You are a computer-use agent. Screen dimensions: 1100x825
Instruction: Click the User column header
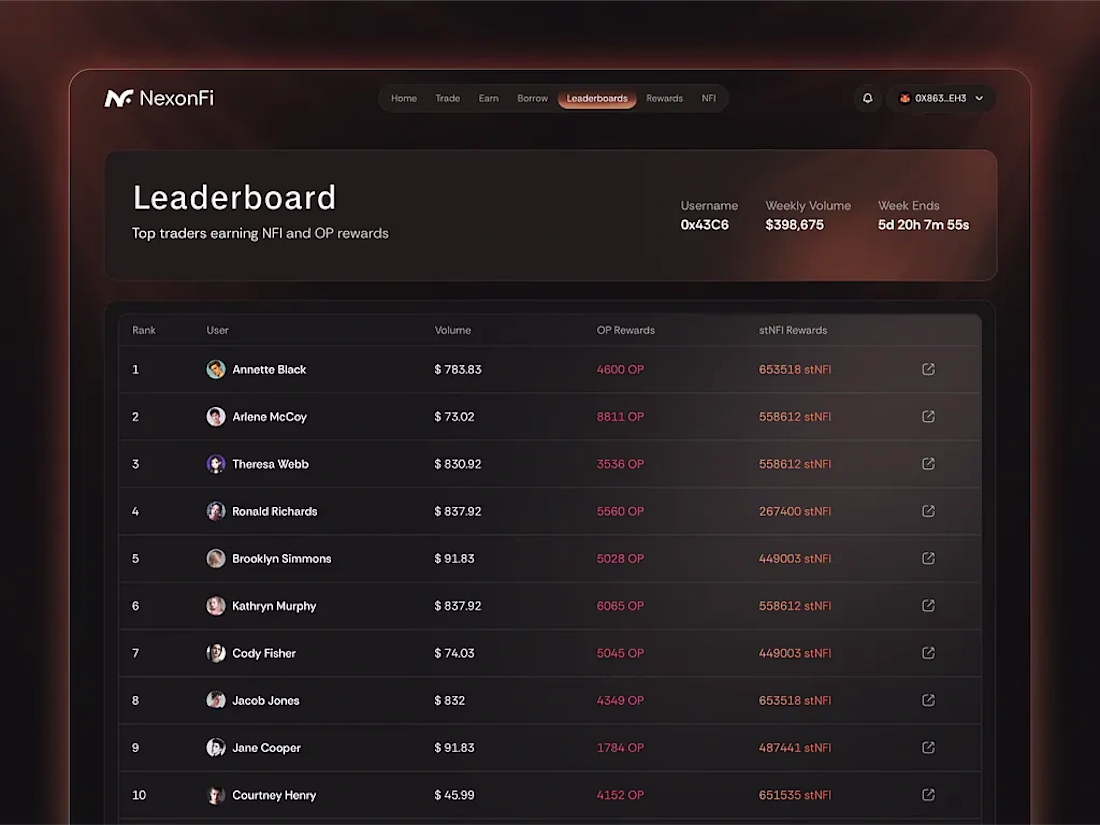click(x=217, y=330)
